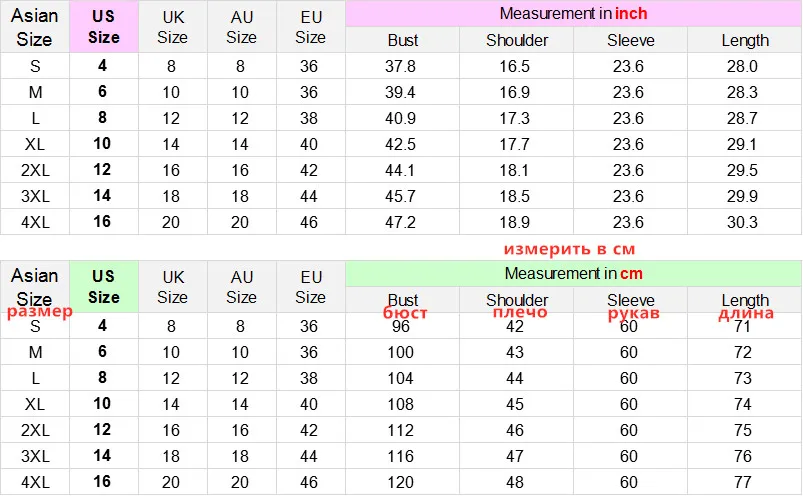Click the green US Size header cell
Screen dimensions: 803x496
[x=104, y=287]
